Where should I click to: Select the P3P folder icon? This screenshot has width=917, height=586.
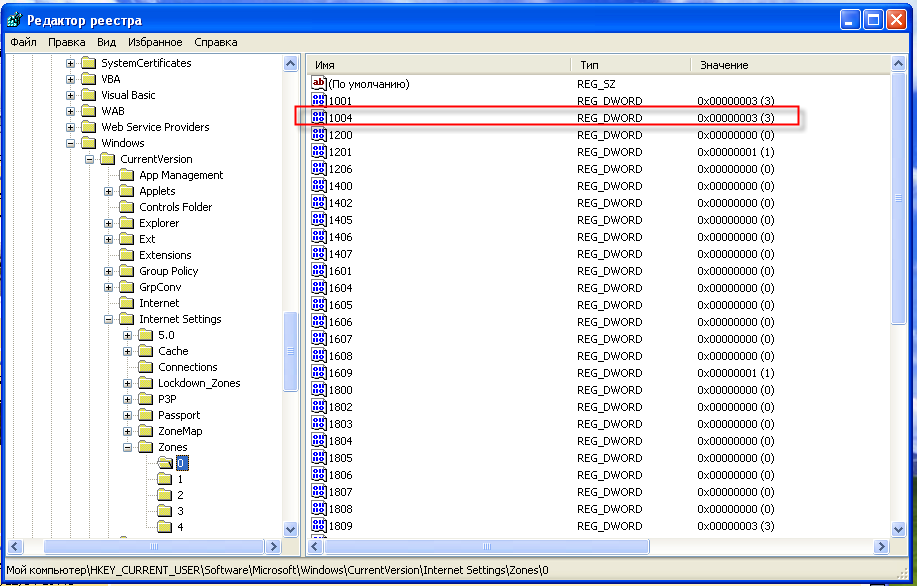tap(146, 399)
